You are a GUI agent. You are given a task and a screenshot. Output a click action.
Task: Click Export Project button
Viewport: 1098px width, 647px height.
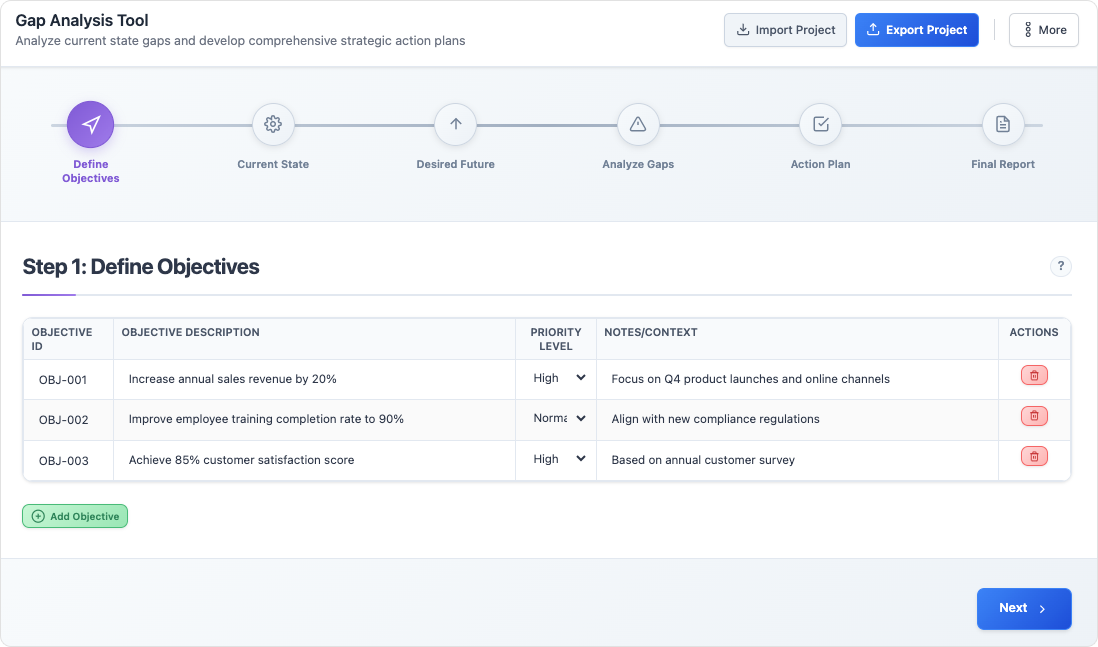pos(917,30)
